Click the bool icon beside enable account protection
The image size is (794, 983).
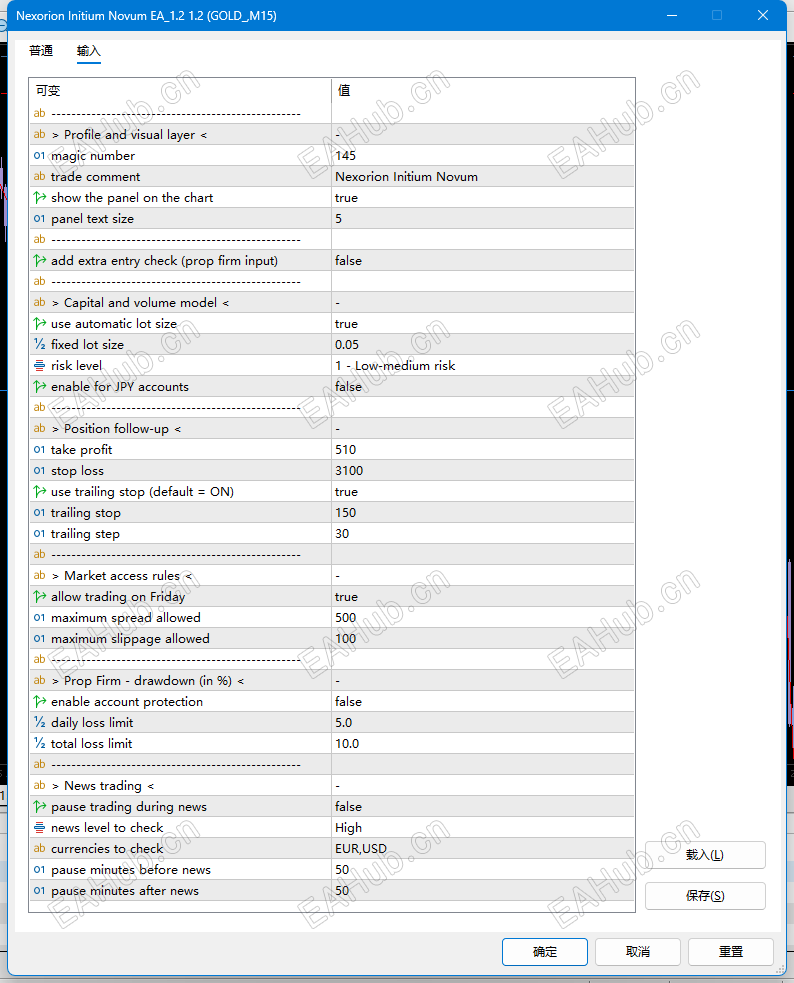point(39,702)
